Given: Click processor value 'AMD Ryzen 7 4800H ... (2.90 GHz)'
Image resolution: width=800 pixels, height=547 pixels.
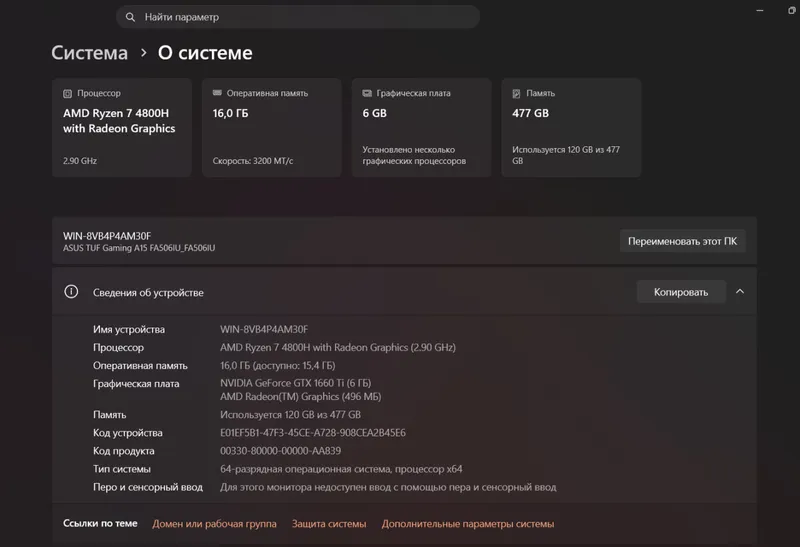Looking at the screenshot, I should click(338, 347).
